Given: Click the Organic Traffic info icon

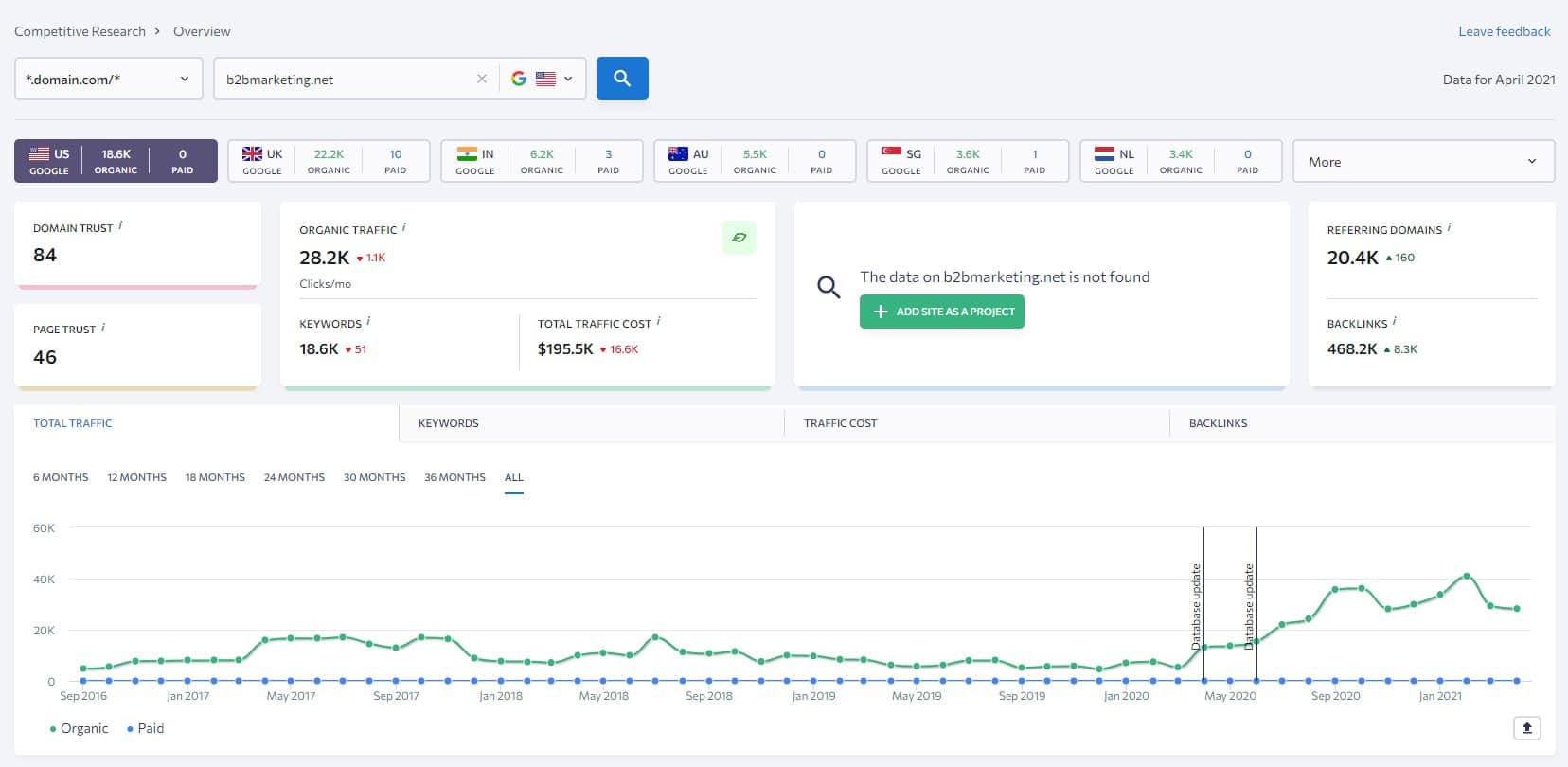Looking at the screenshot, I should [x=404, y=227].
